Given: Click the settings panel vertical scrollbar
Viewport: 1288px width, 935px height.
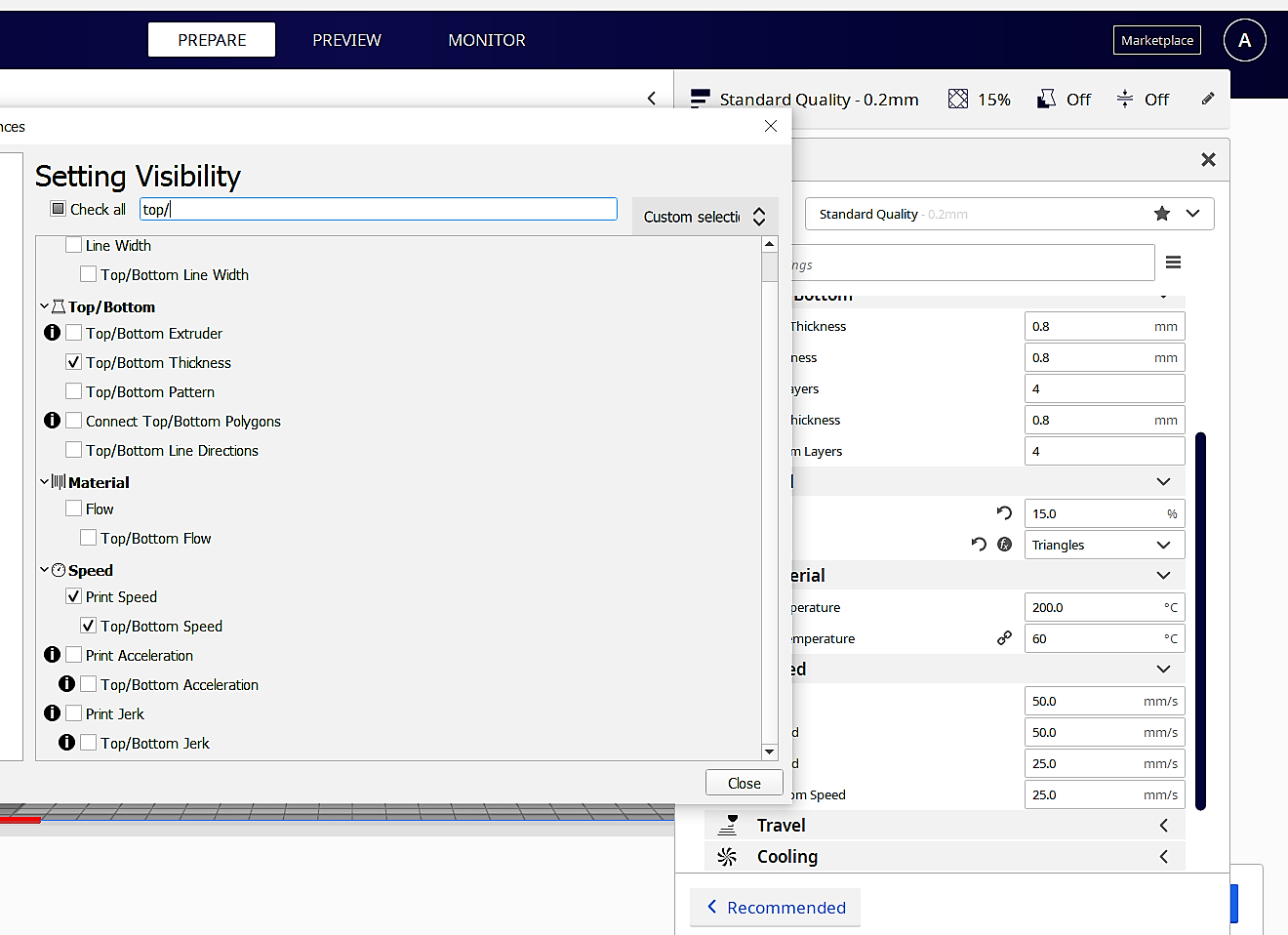Looking at the screenshot, I should [x=1200, y=621].
